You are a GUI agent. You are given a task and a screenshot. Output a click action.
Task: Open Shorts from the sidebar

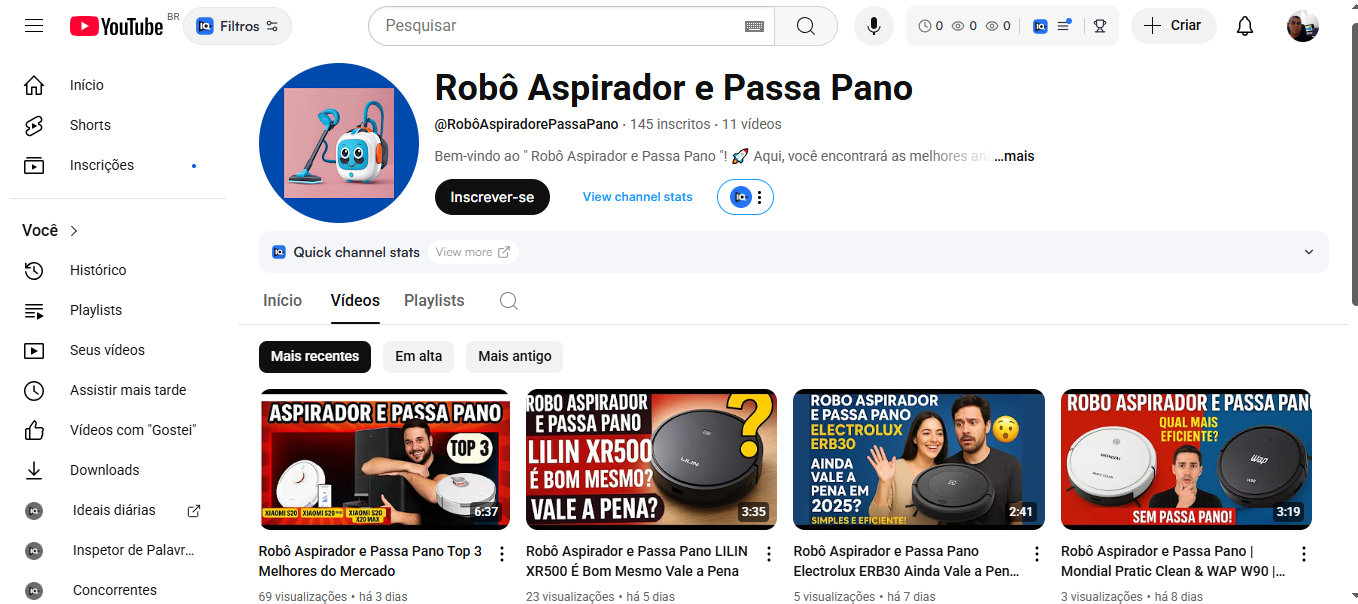pyautogui.click(x=118, y=125)
